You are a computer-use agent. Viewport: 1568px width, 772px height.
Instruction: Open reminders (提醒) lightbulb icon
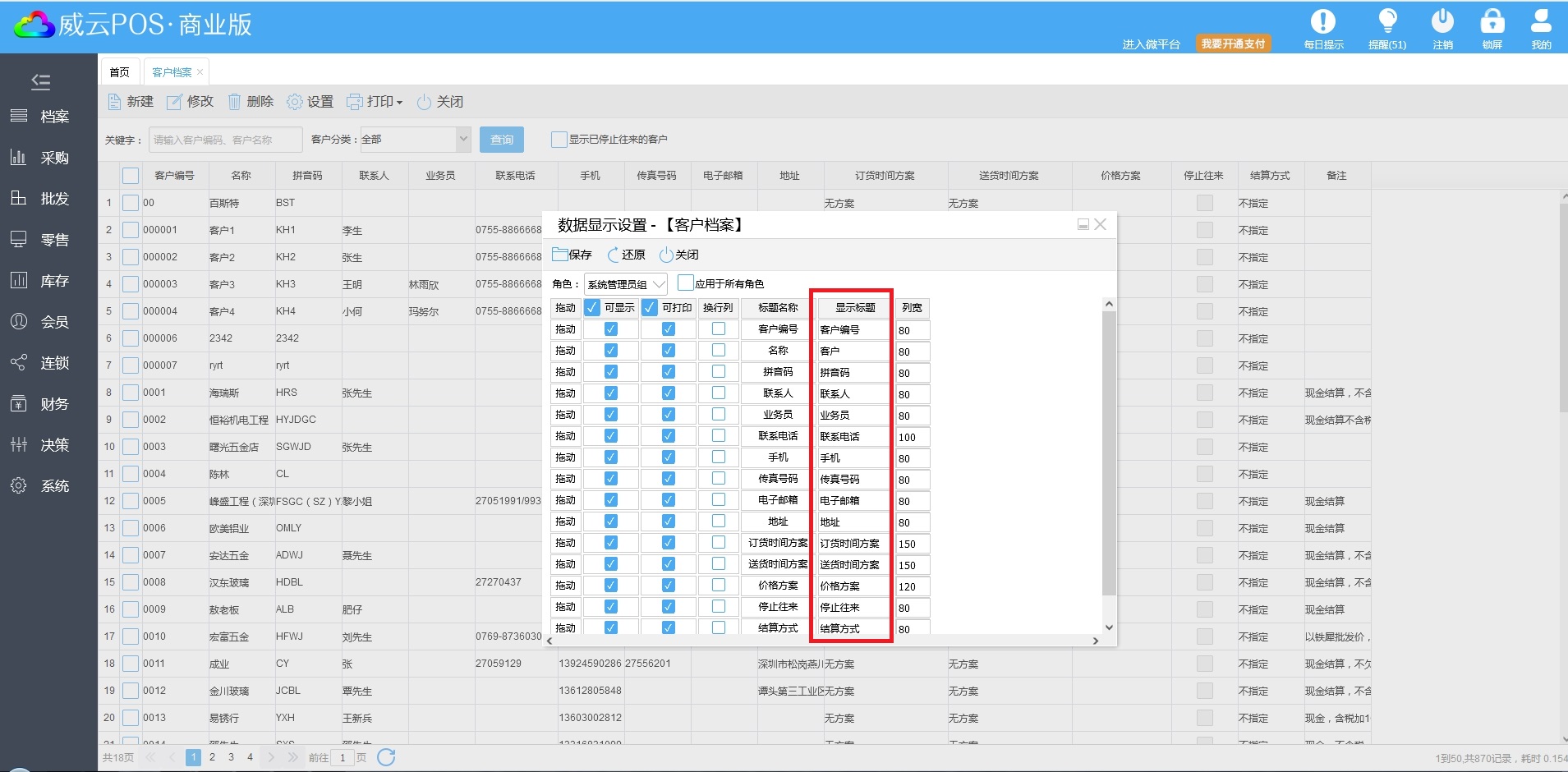pos(1387,22)
